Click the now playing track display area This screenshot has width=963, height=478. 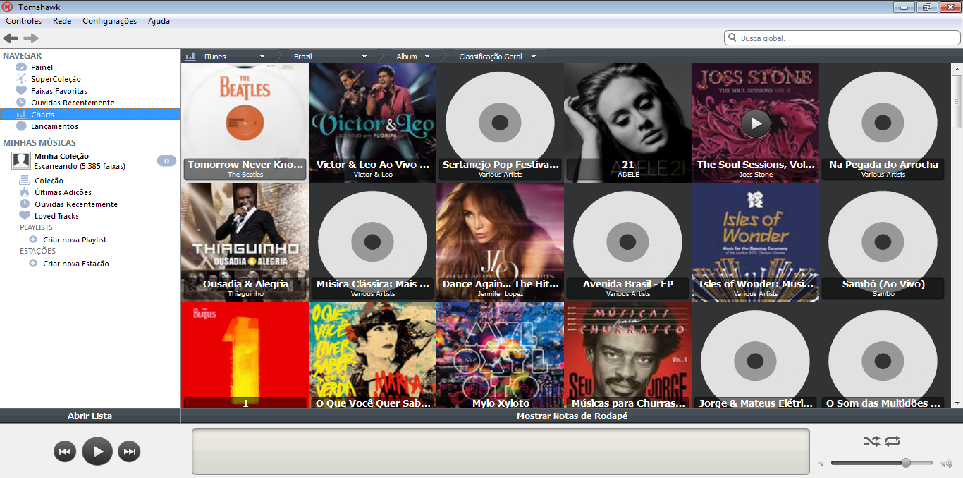coord(501,452)
